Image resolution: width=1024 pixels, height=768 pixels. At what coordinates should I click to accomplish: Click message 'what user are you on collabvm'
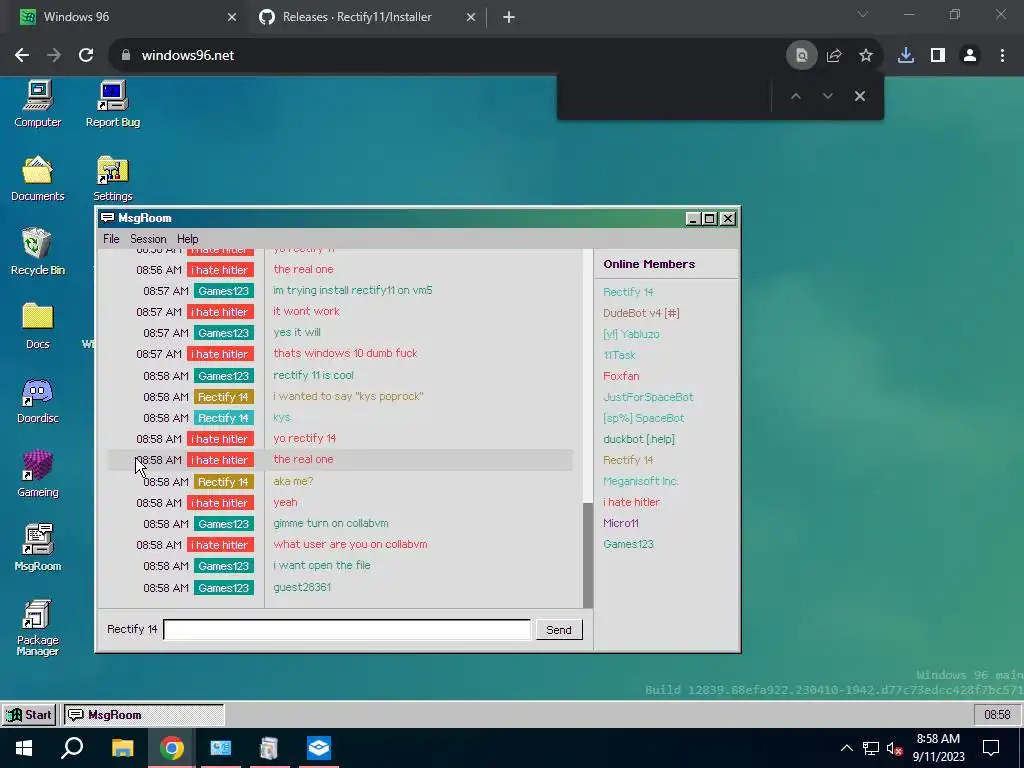point(350,544)
